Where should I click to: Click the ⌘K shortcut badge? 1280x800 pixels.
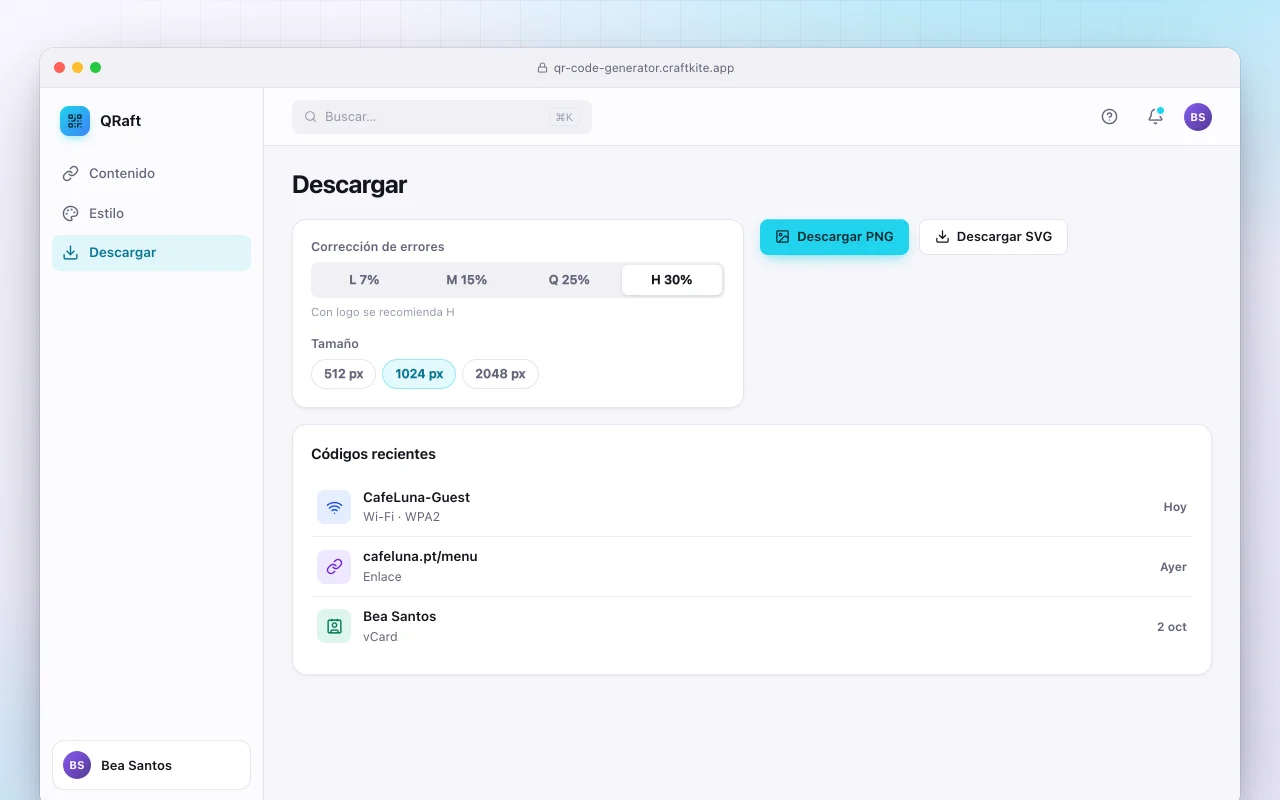[x=564, y=117]
